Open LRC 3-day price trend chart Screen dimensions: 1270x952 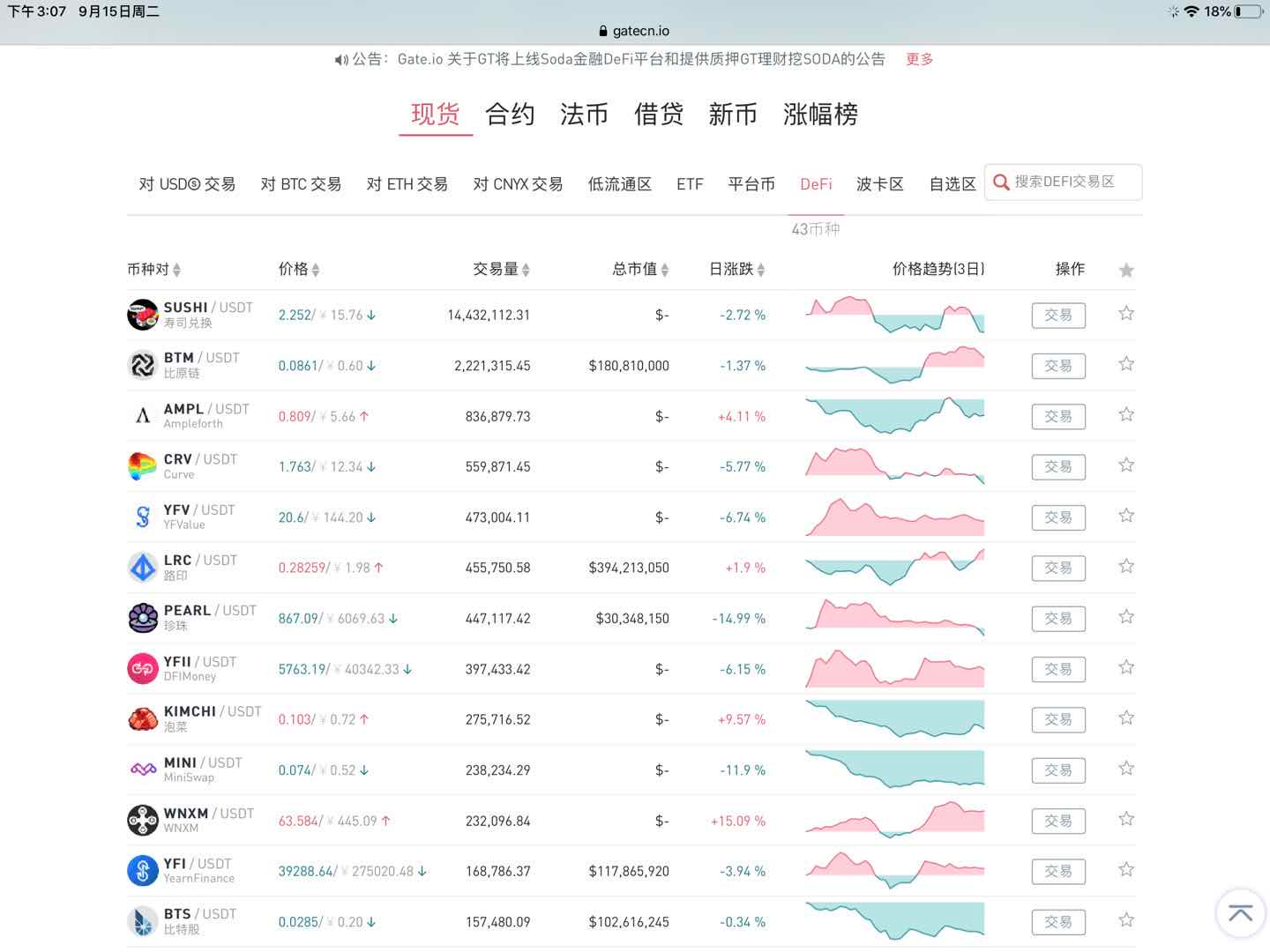[894, 568]
